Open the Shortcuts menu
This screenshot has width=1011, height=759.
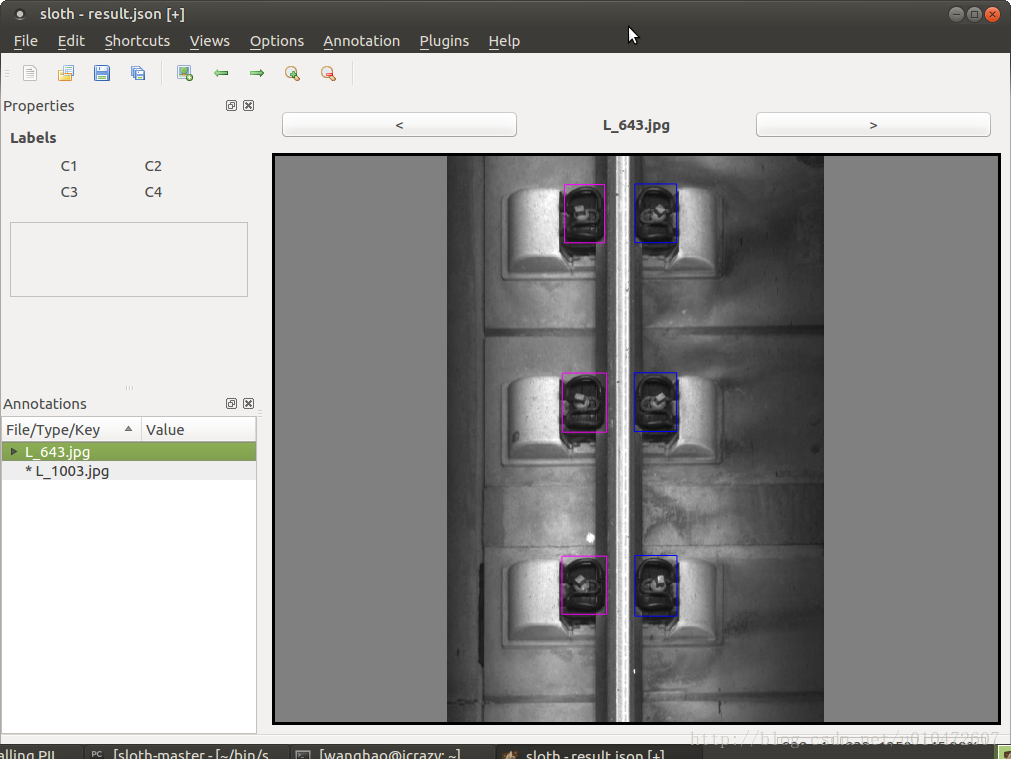click(x=137, y=41)
